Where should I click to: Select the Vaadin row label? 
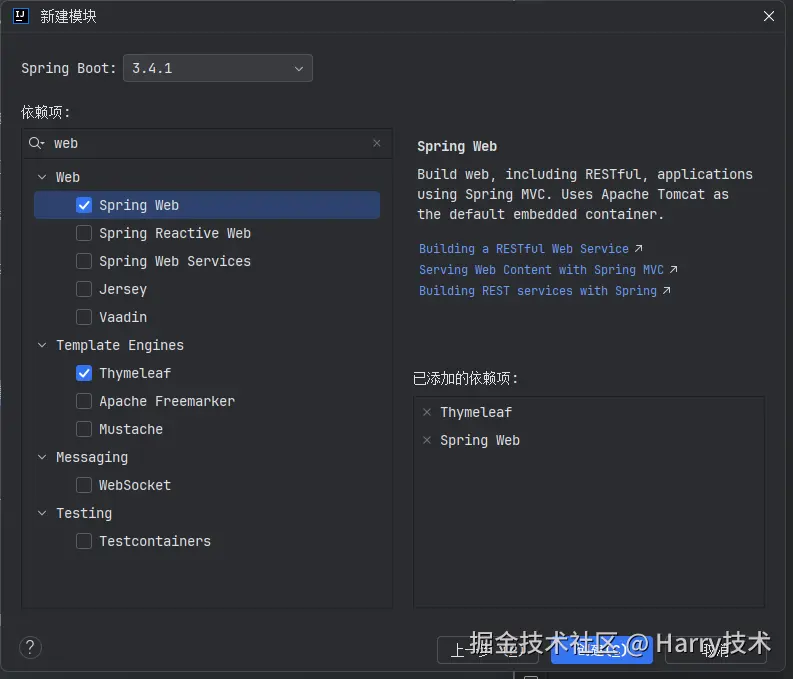coord(123,317)
